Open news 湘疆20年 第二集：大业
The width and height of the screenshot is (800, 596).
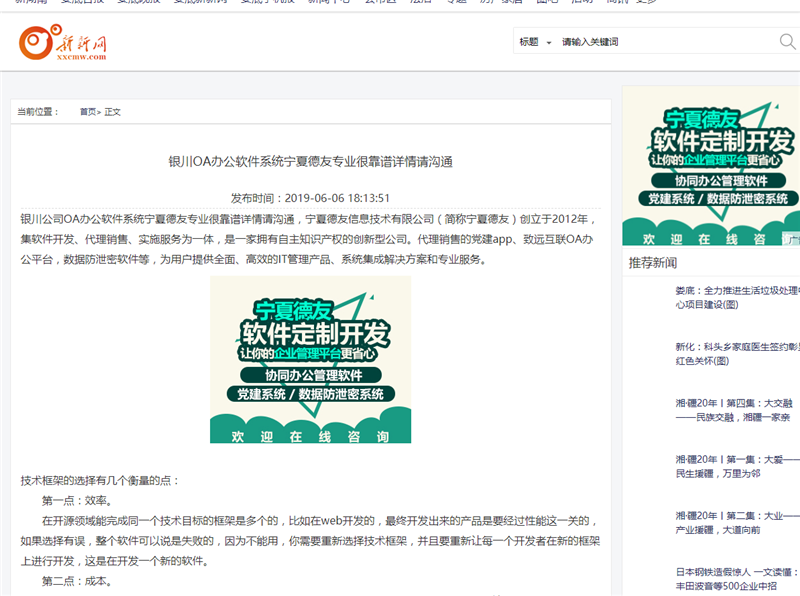(x=737, y=523)
